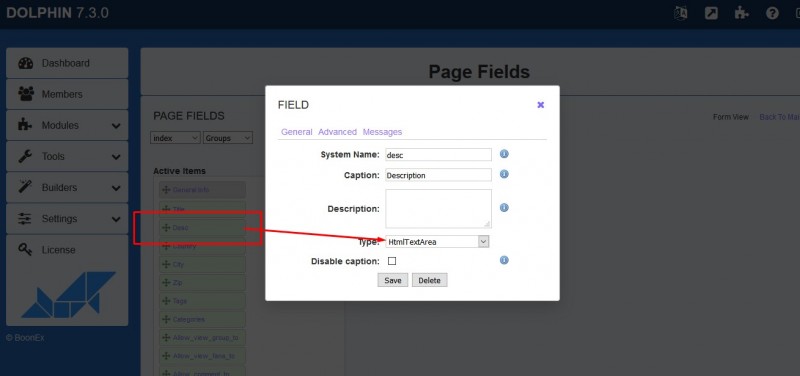800x376 pixels.
Task: Select the Tags field item
Action: point(202,301)
